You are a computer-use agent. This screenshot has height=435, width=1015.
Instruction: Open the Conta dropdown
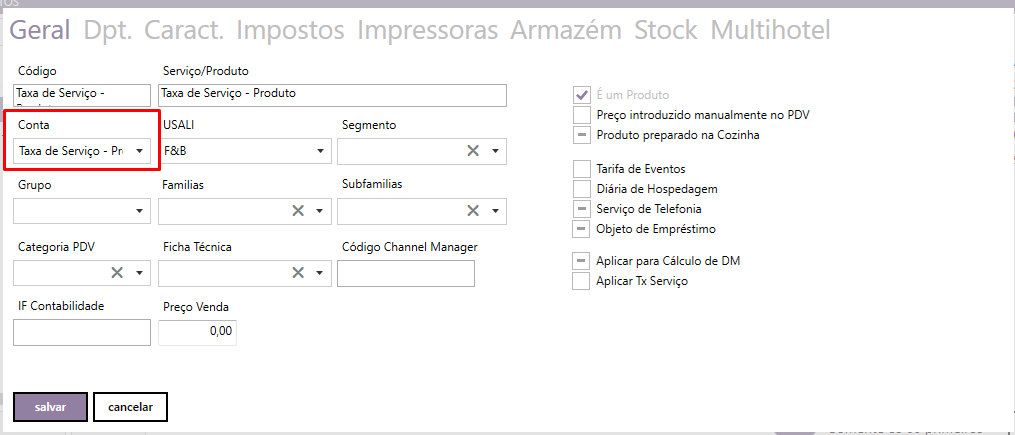click(140, 151)
